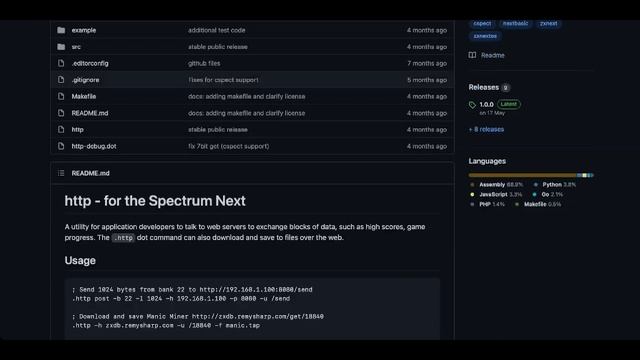Open Makefile row's 'docs: adding makefile' commit
Viewport: 640px width, 360px height.
247,96
